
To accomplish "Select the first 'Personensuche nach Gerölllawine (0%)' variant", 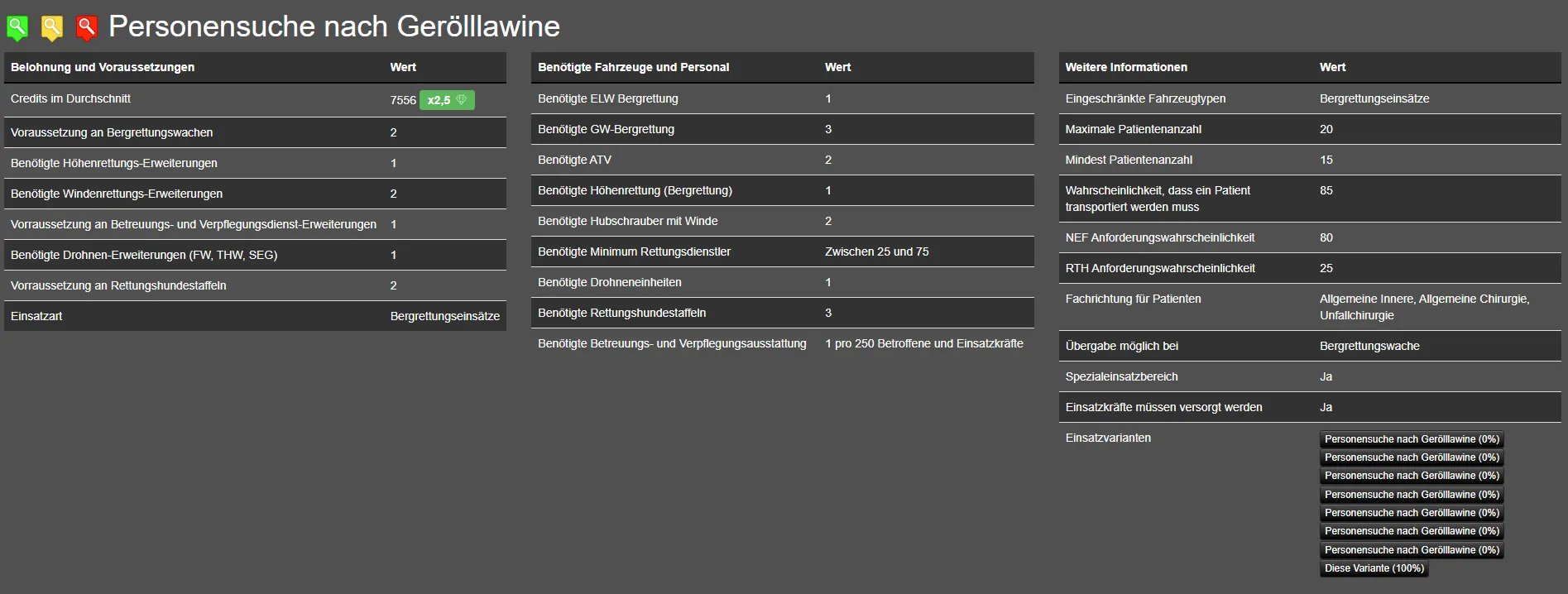I will (1411, 439).
